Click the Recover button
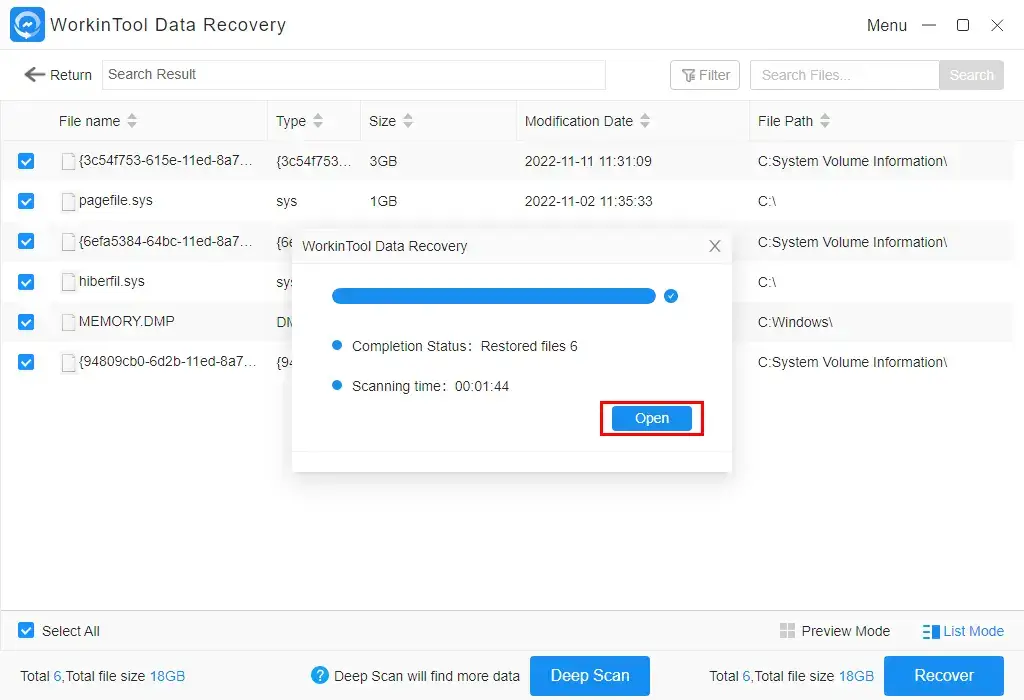The image size is (1024, 700). pyautogui.click(x=944, y=676)
